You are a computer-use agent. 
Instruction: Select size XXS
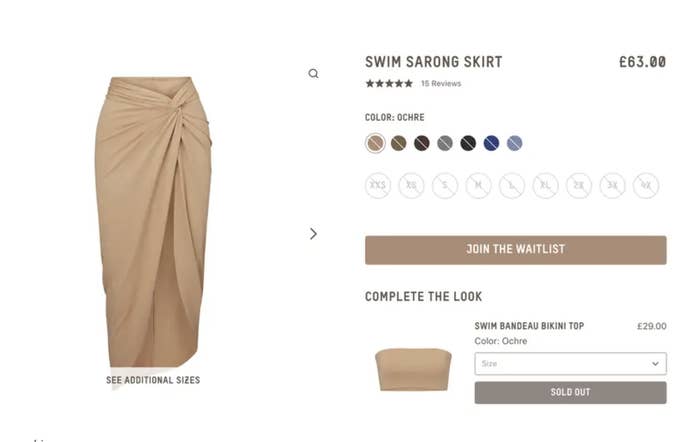point(378,185)
